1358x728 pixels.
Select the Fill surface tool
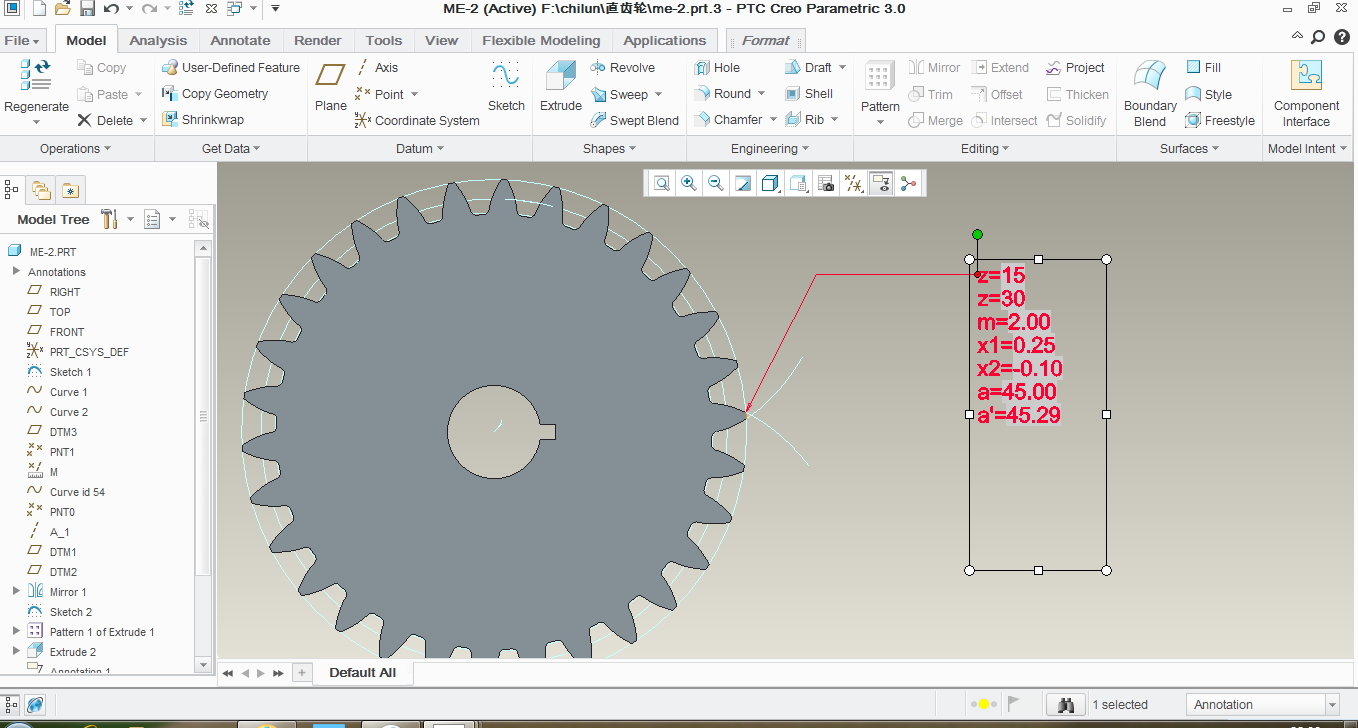coord(1203,68)
